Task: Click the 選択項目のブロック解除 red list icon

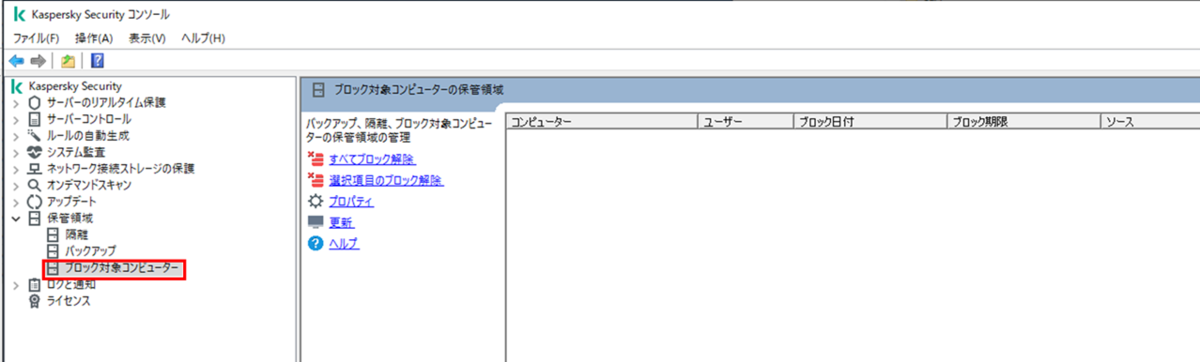Action: coord(316,180)
